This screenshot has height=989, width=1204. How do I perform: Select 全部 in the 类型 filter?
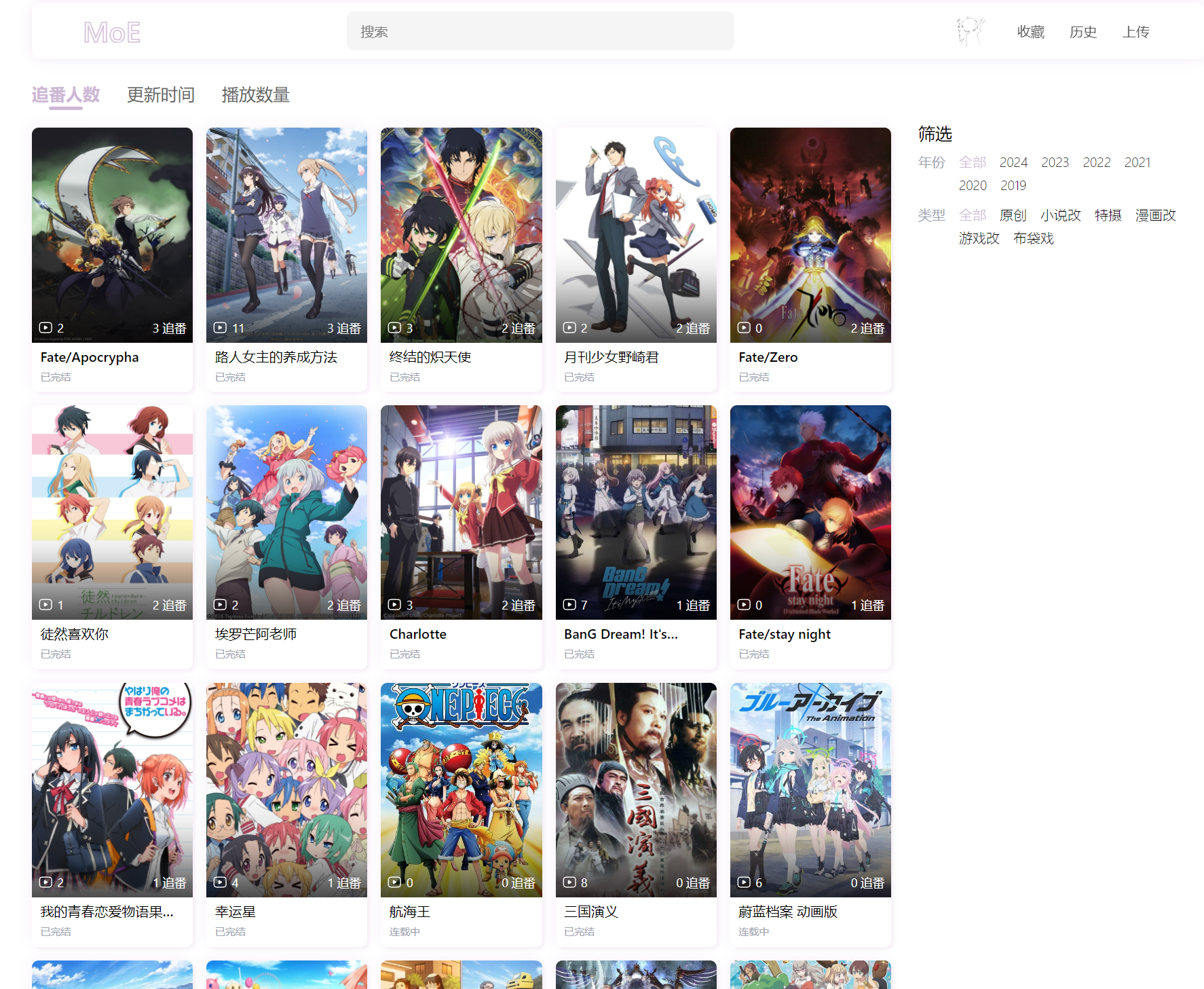pos(973,215)
